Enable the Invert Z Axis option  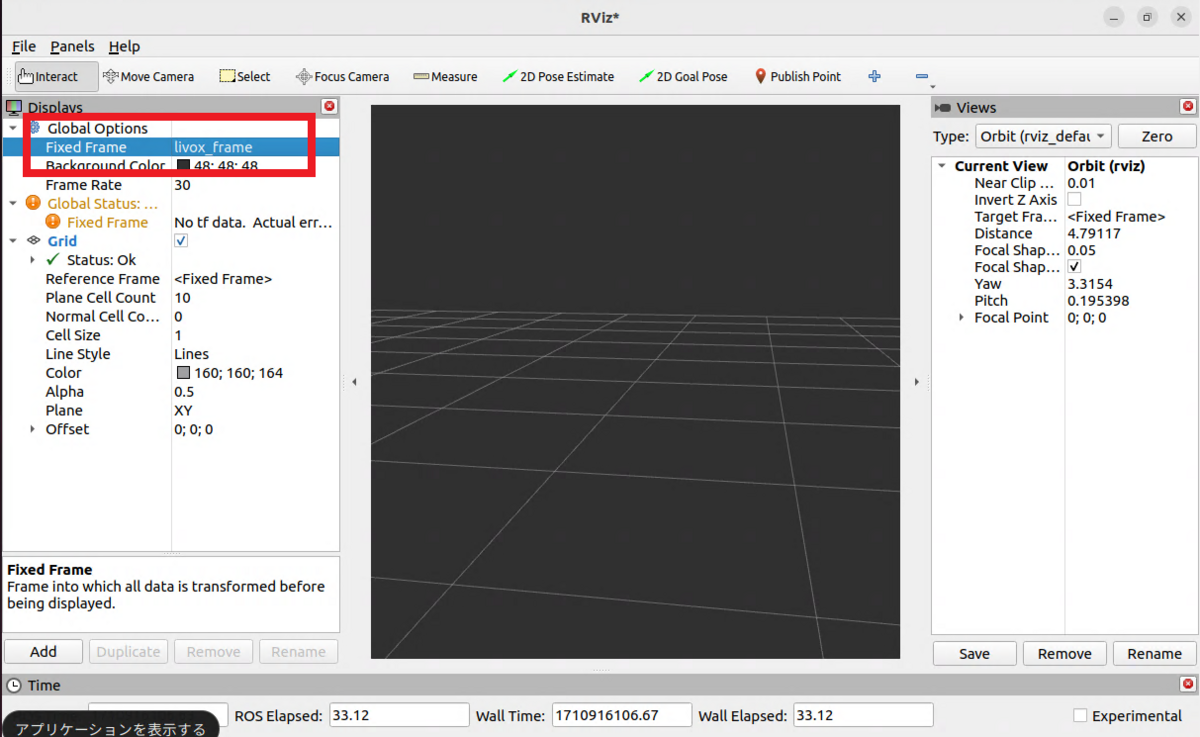(x=1072, y=199)
